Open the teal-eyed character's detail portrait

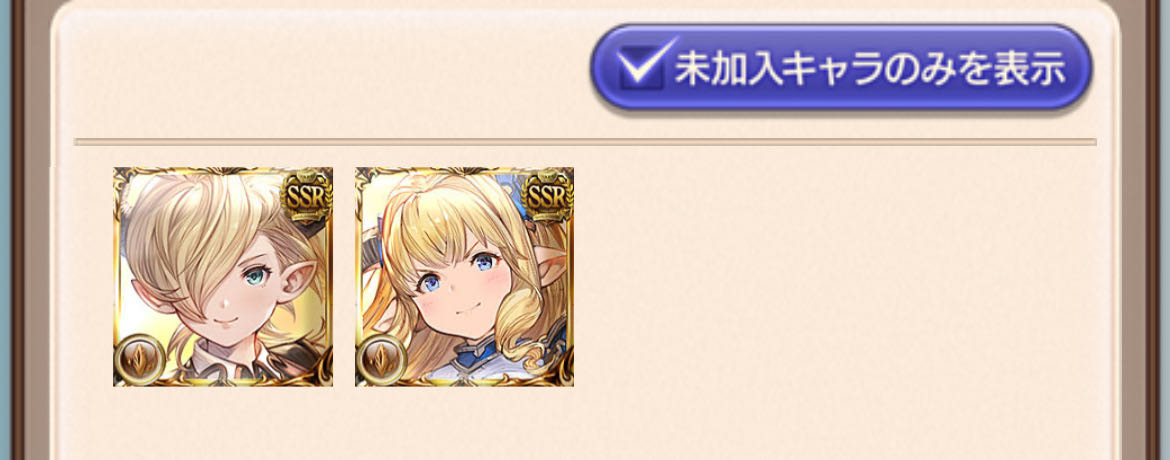coord(223,276)
